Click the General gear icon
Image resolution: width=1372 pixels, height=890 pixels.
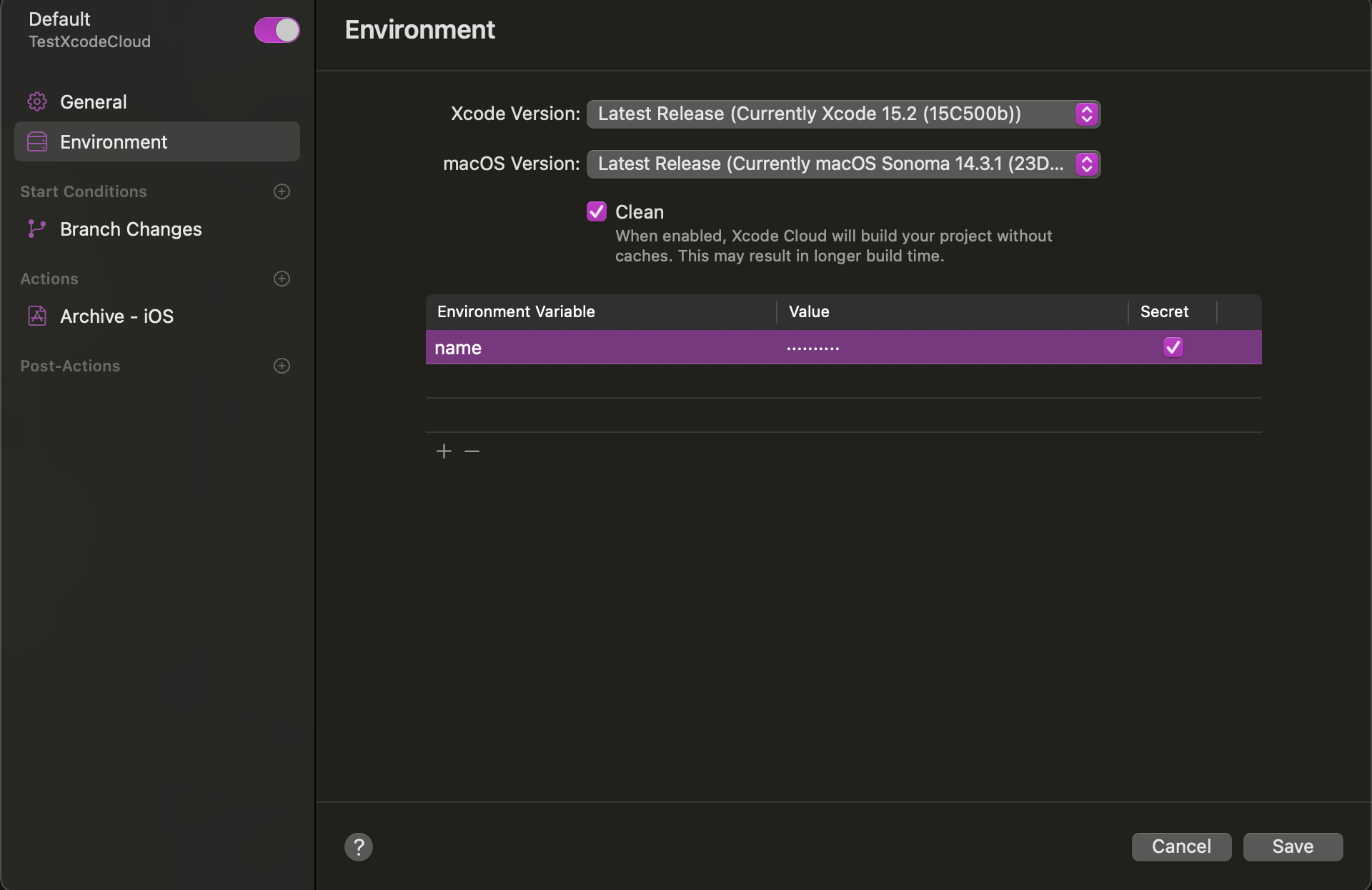[37, 102]
